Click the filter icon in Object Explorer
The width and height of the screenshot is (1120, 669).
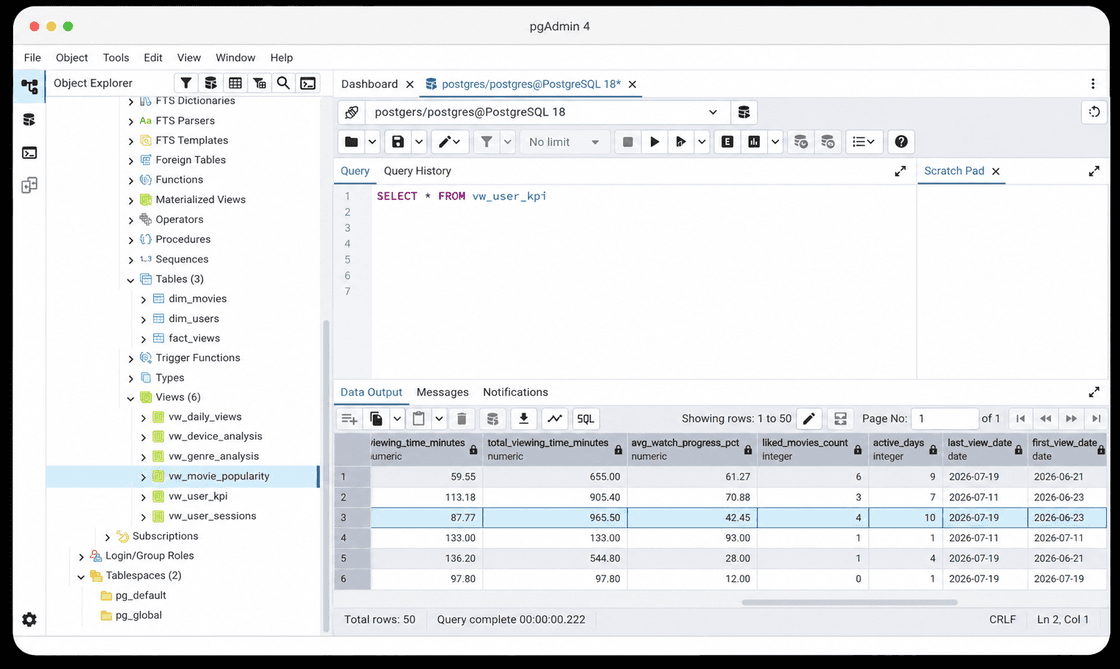point(186,83)
